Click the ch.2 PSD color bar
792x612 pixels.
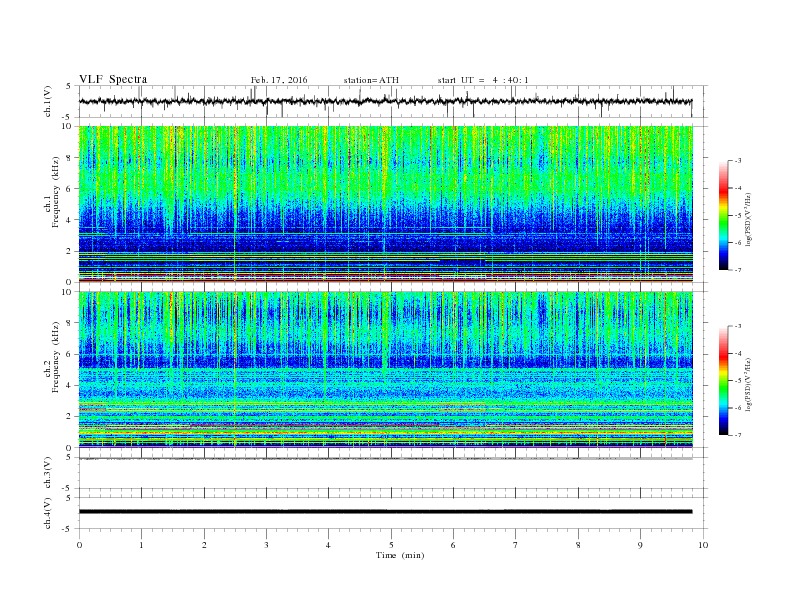coord(723,381)
